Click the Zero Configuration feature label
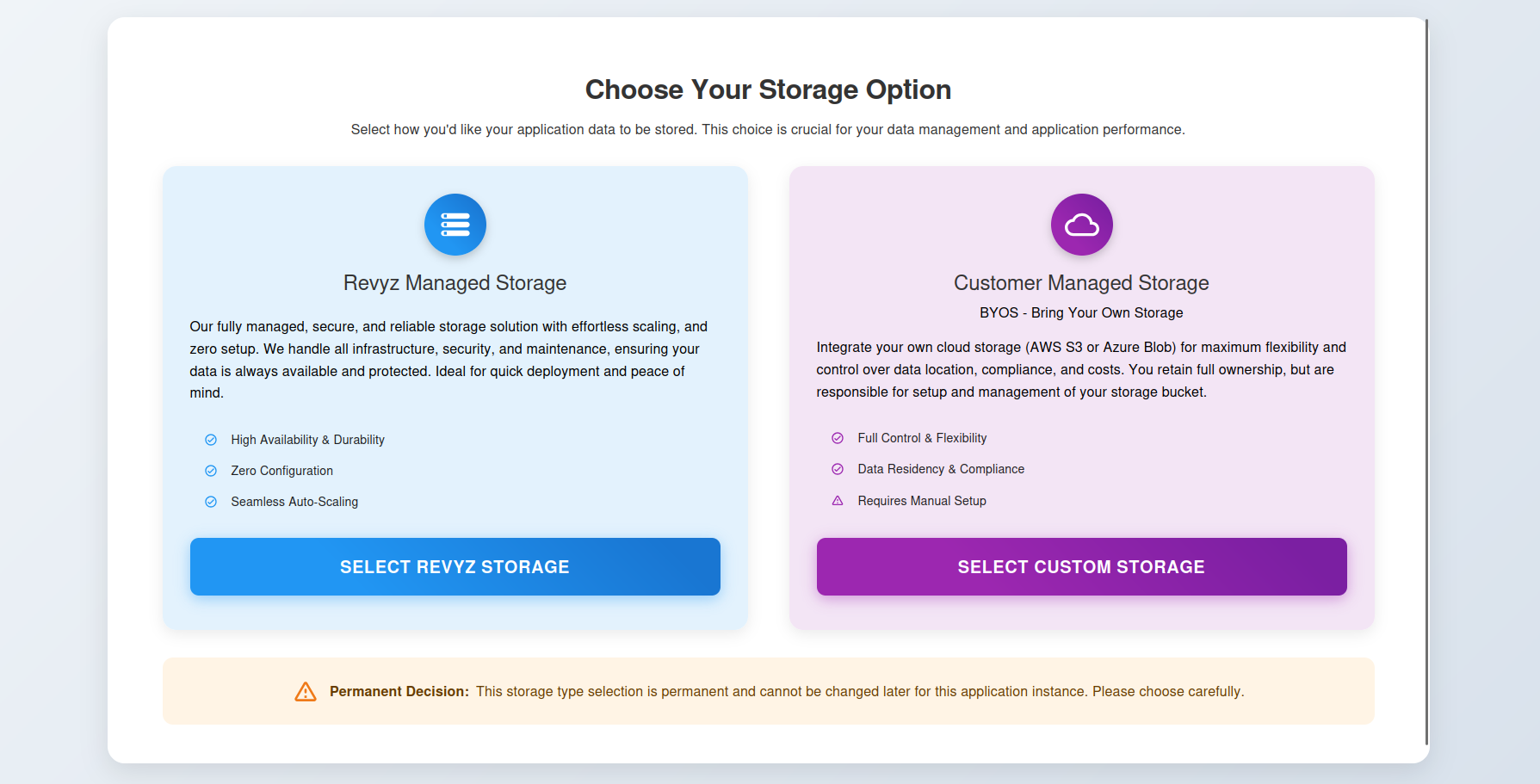Image resolution: width=1540 pixels, height=784 pixels. [x=281, y=471]
